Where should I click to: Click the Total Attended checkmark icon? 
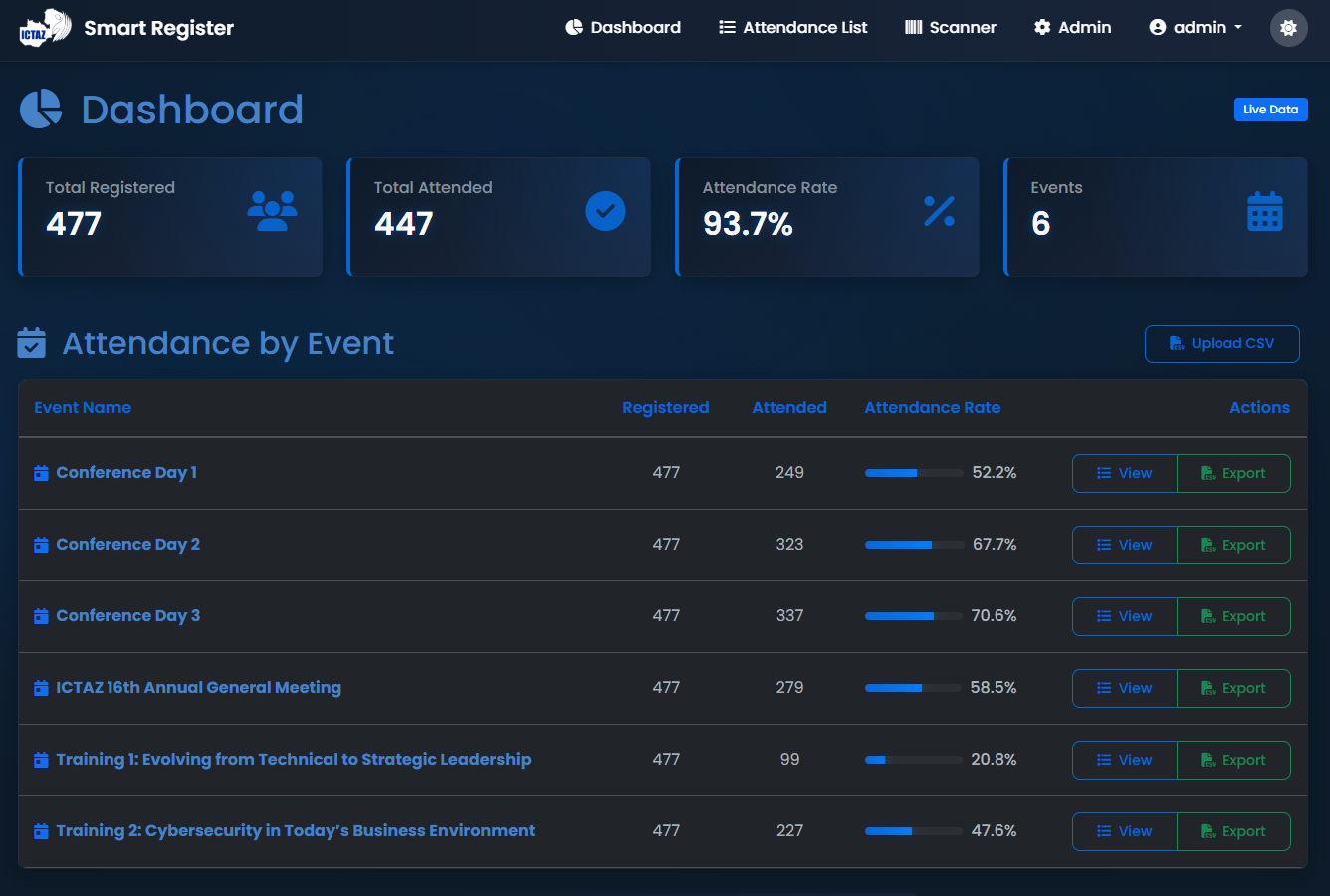pyautogui.click(x=605, y=211)
